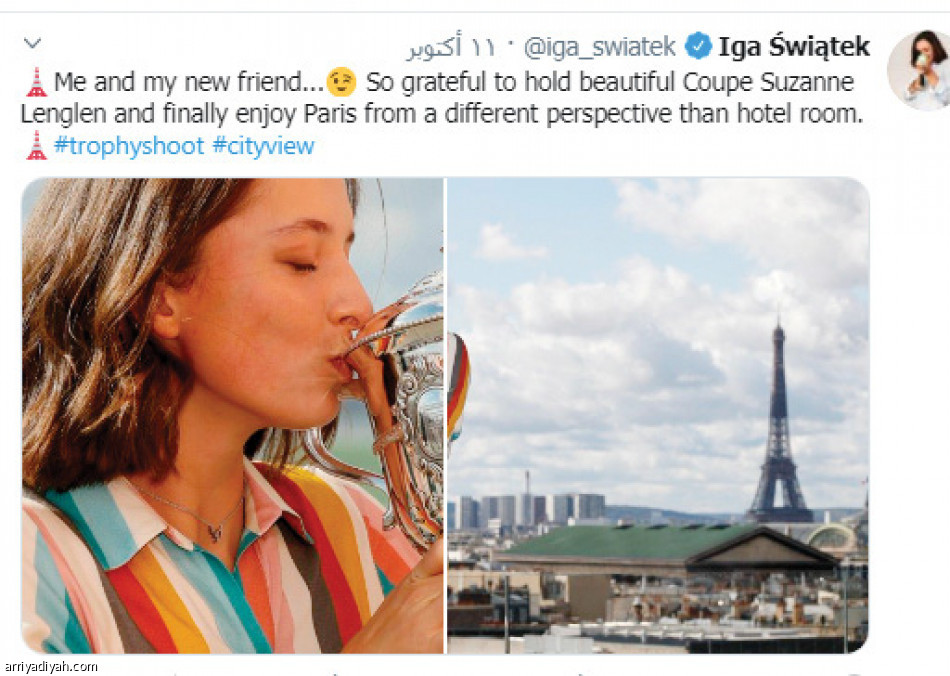This screenshot has width=950, height=676.
Task: Open the tweet options chevron menu
Action: (32, 43)
